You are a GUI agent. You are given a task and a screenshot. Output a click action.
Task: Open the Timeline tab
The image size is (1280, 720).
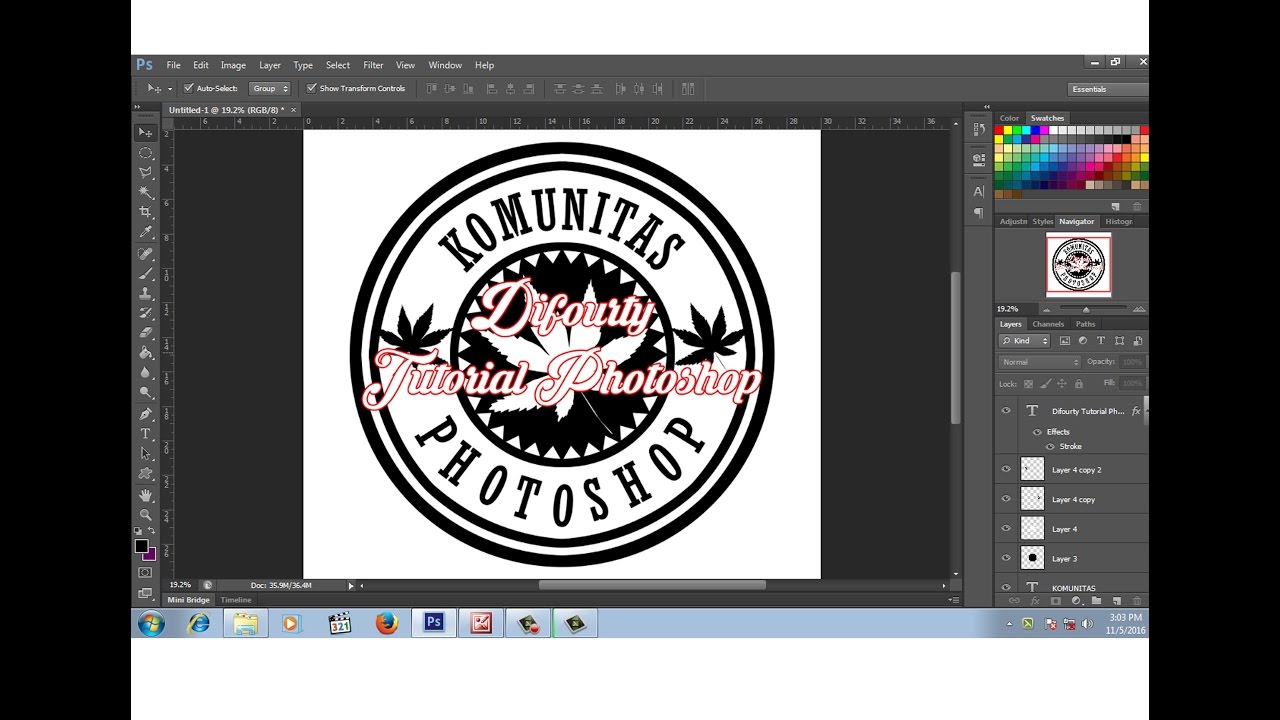coord(236,600)
